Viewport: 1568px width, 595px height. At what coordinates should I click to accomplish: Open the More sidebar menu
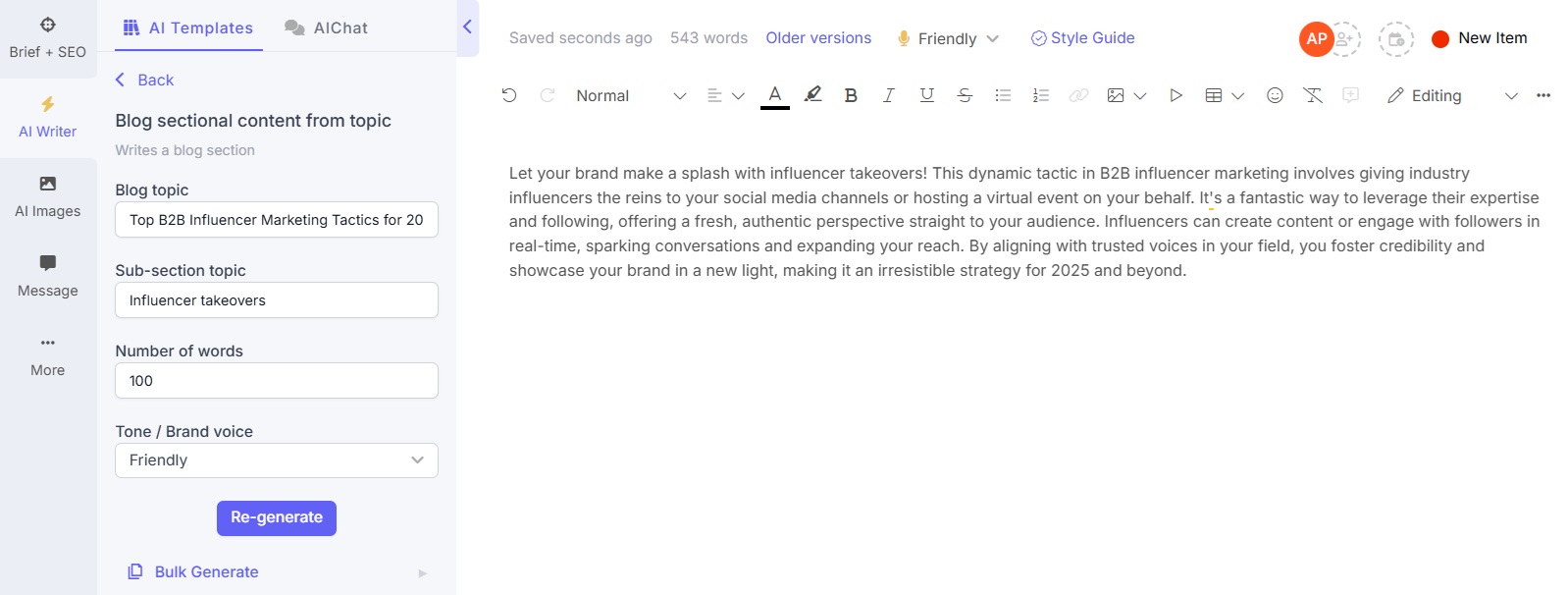48,356
